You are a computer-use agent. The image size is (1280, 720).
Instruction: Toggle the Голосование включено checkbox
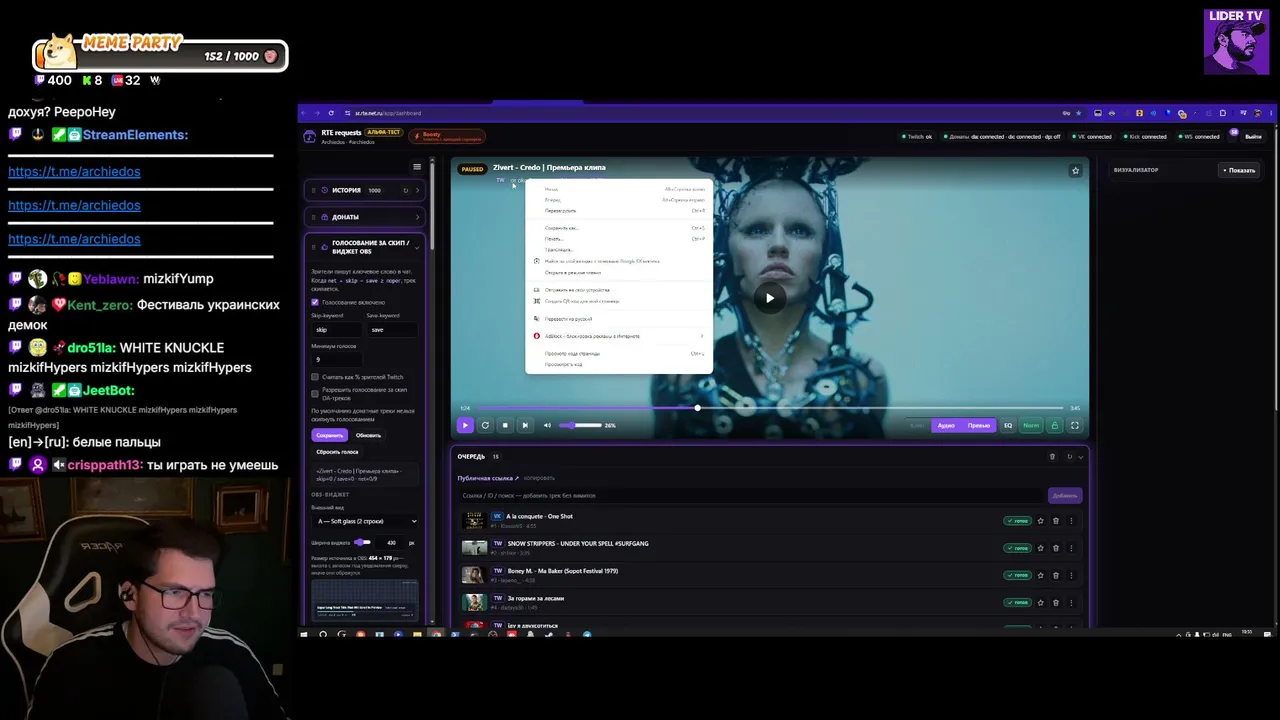point(315,302)
